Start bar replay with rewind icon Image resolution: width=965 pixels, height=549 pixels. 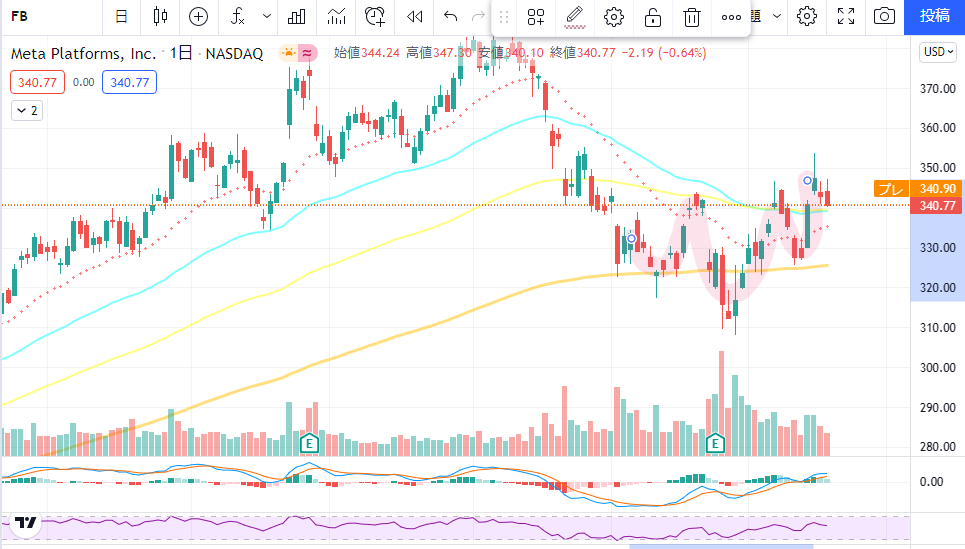(x=415, y=17)
